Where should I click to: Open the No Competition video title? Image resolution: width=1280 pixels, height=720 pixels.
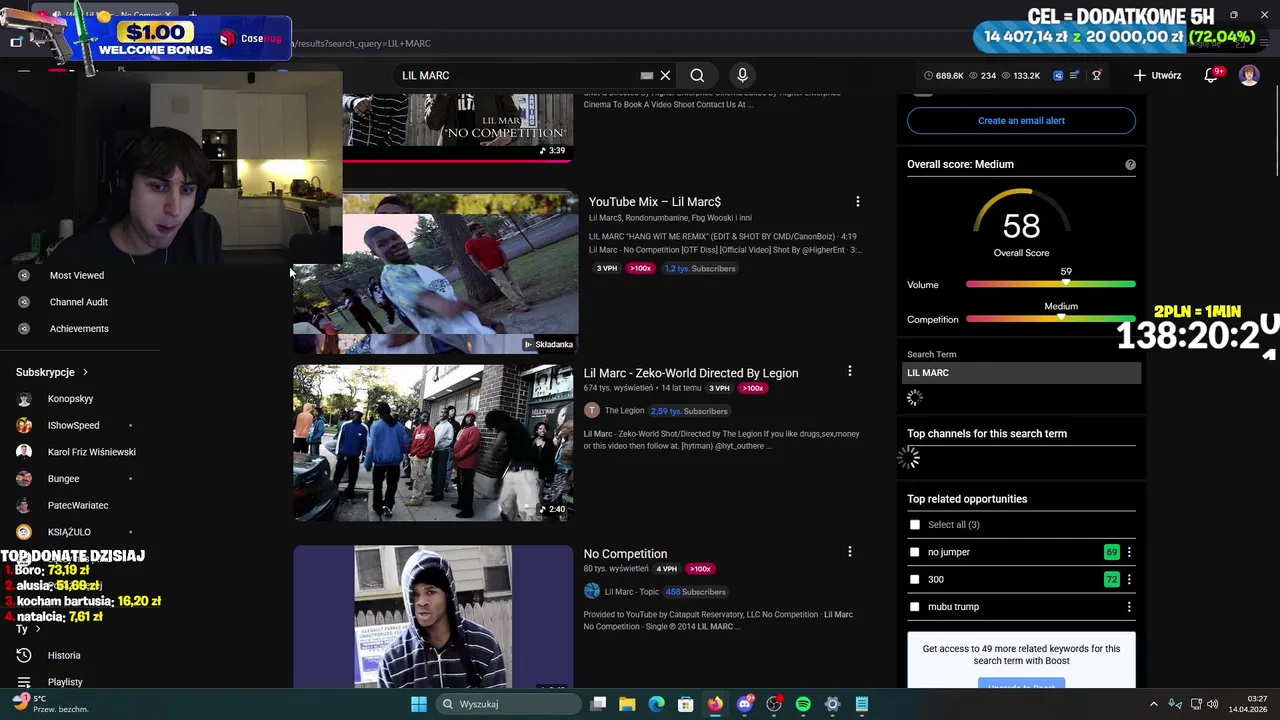coord(625,553)
